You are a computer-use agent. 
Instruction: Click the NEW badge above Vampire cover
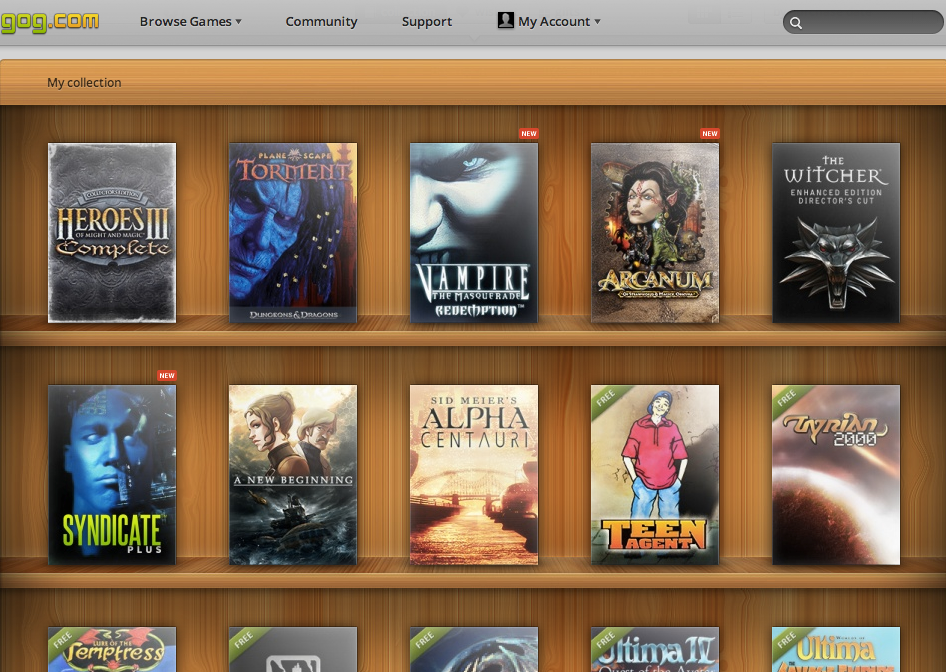[x=529, y=133]
